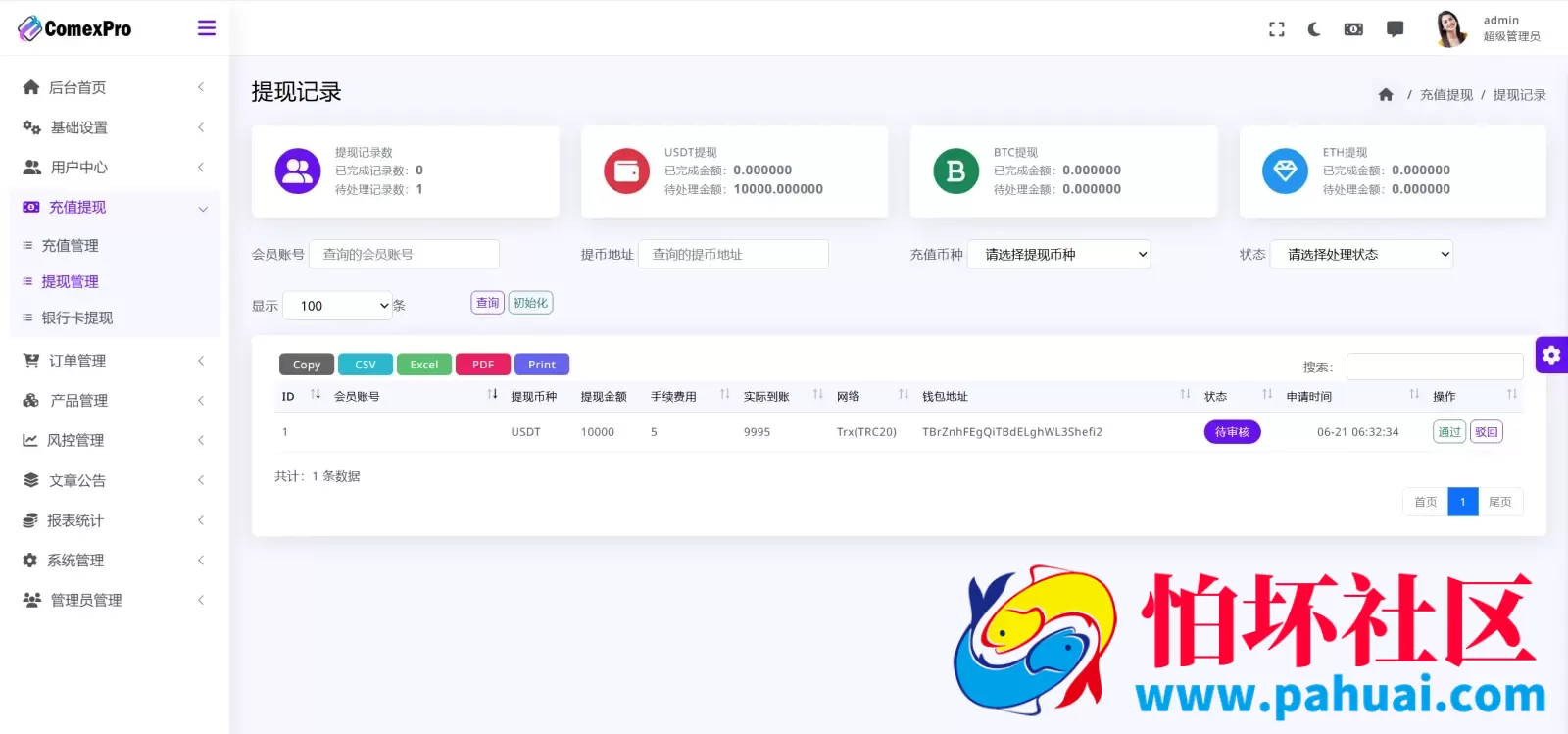
Task: Open the 提现管理 submenu item
Action: click(70, 281)
